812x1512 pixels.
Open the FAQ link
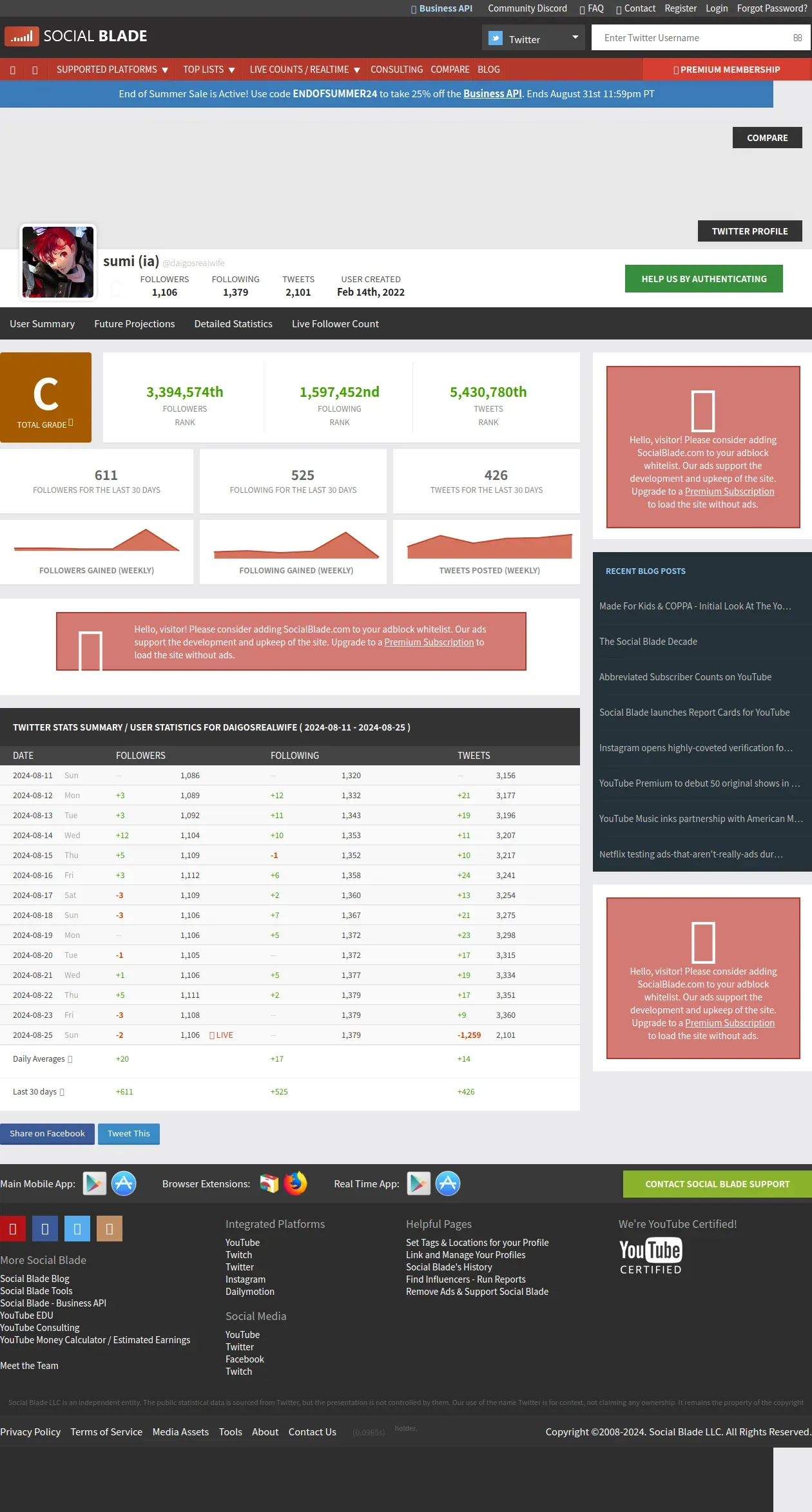tap(592, 8)
